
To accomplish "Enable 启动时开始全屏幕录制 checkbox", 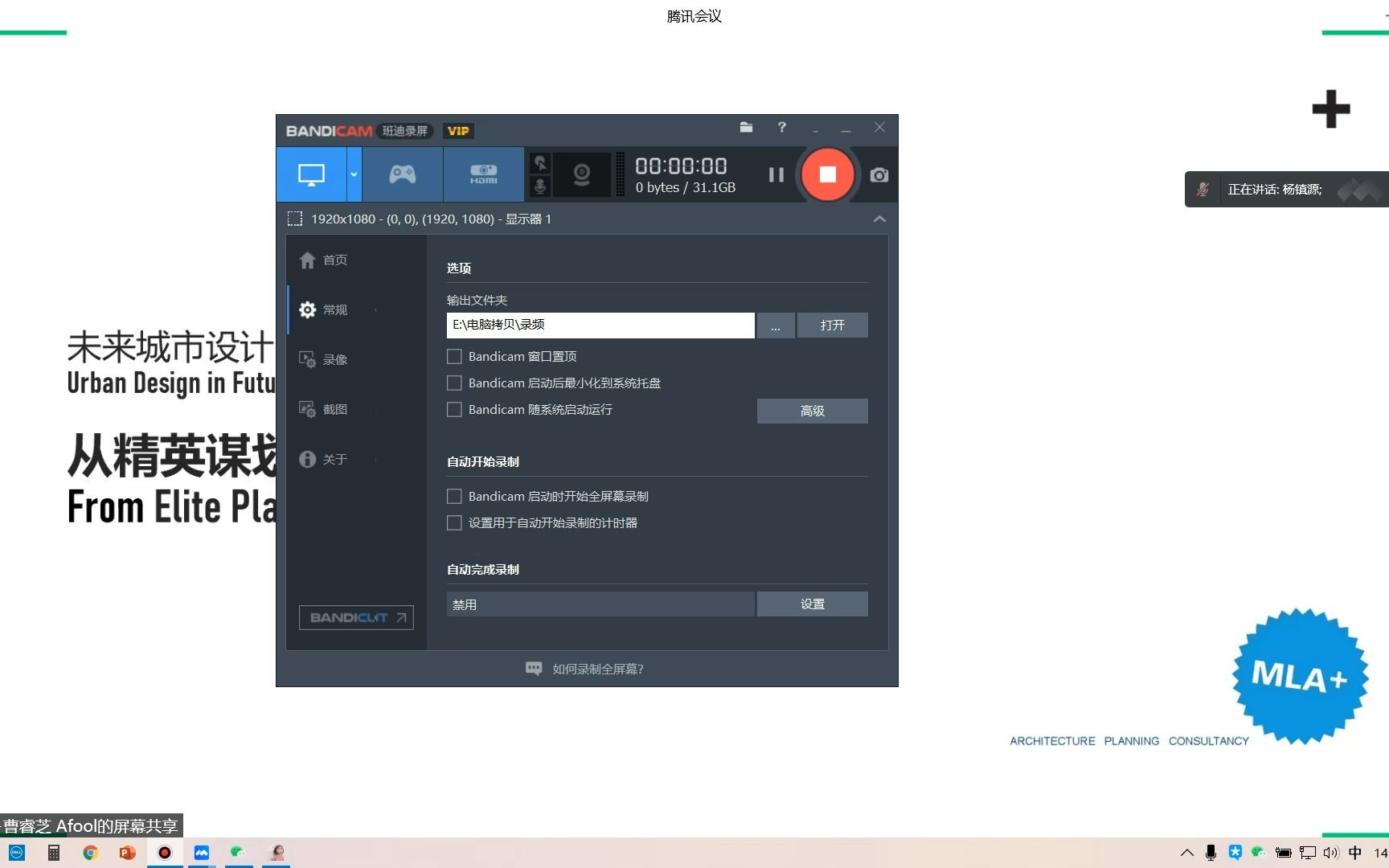I will (454, 496).
